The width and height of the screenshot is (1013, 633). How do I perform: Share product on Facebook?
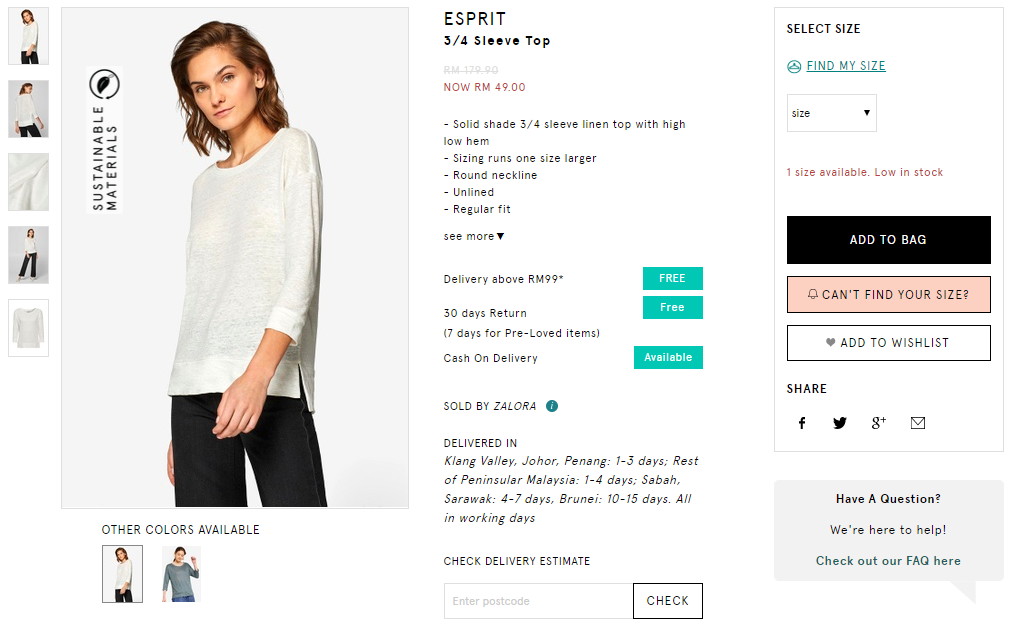(802, 423)
